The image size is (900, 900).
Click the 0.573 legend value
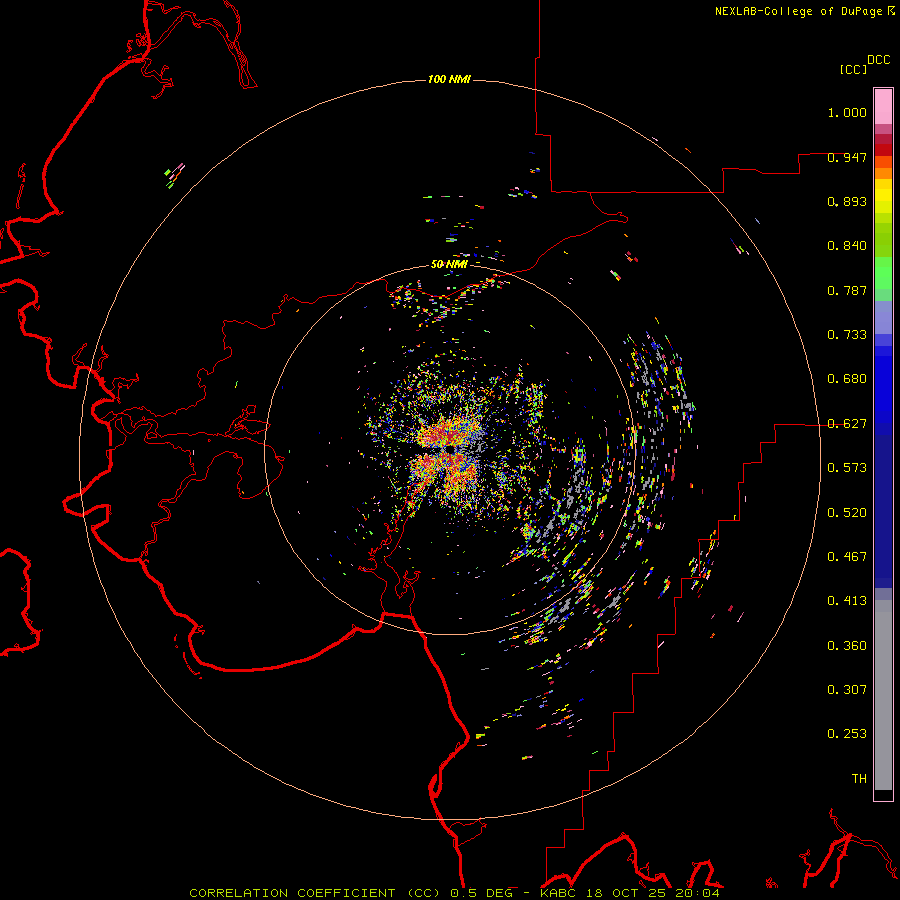click(x=847, y=468)
